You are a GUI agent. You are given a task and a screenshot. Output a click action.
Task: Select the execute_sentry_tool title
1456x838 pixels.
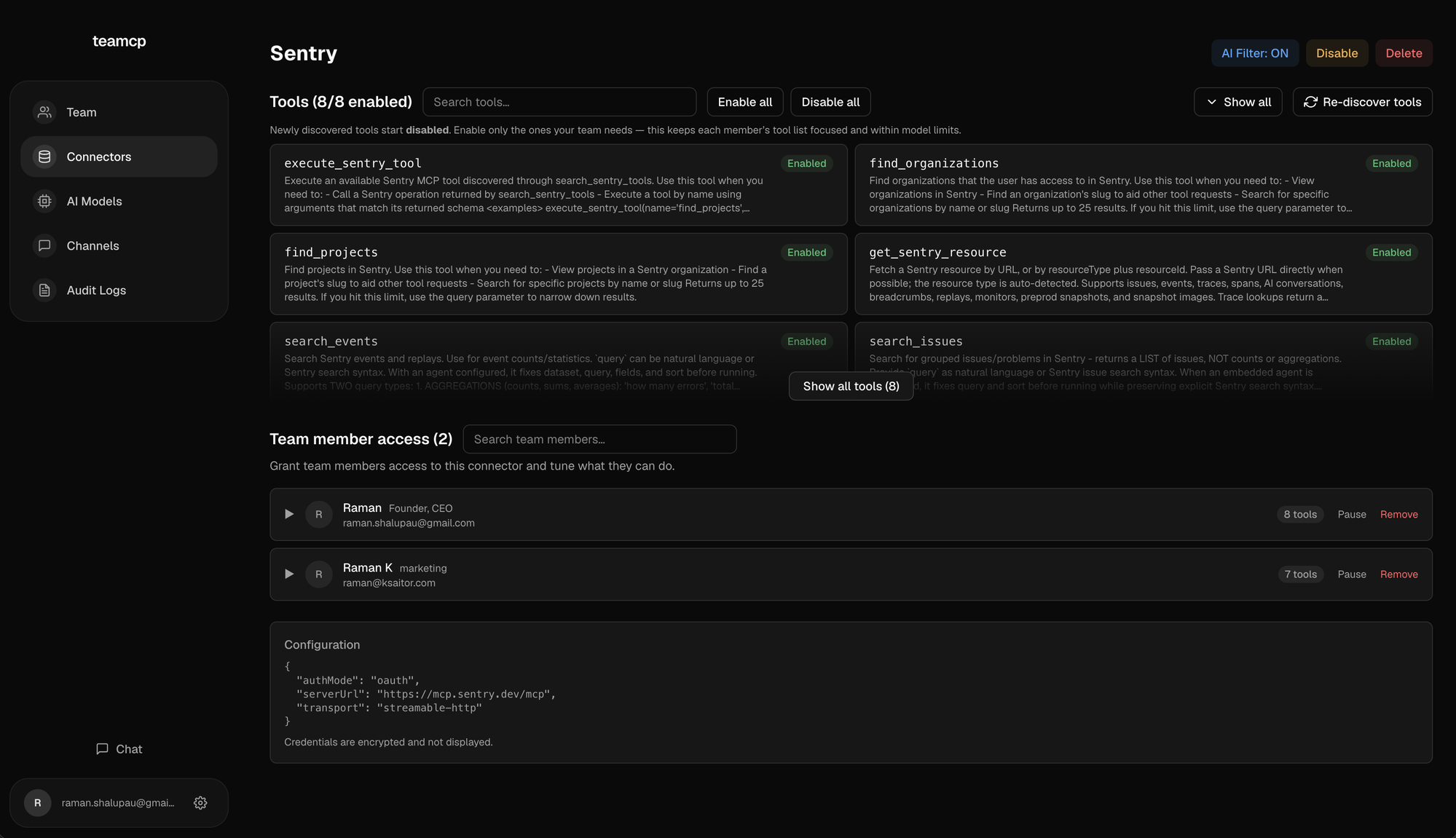pos(353,163)
